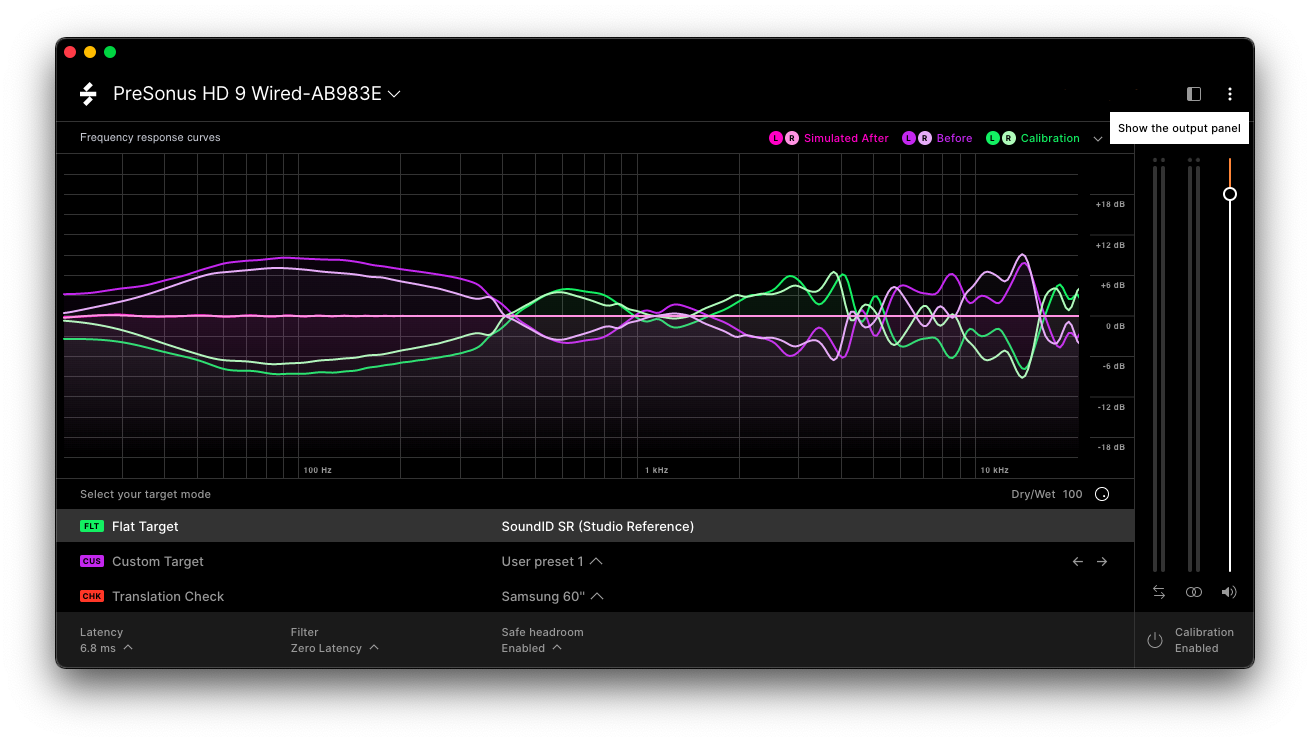Viewport: 1310px width, 742px height.
Task: Click the 10 kHz axis label
Action: coord(994,470)
